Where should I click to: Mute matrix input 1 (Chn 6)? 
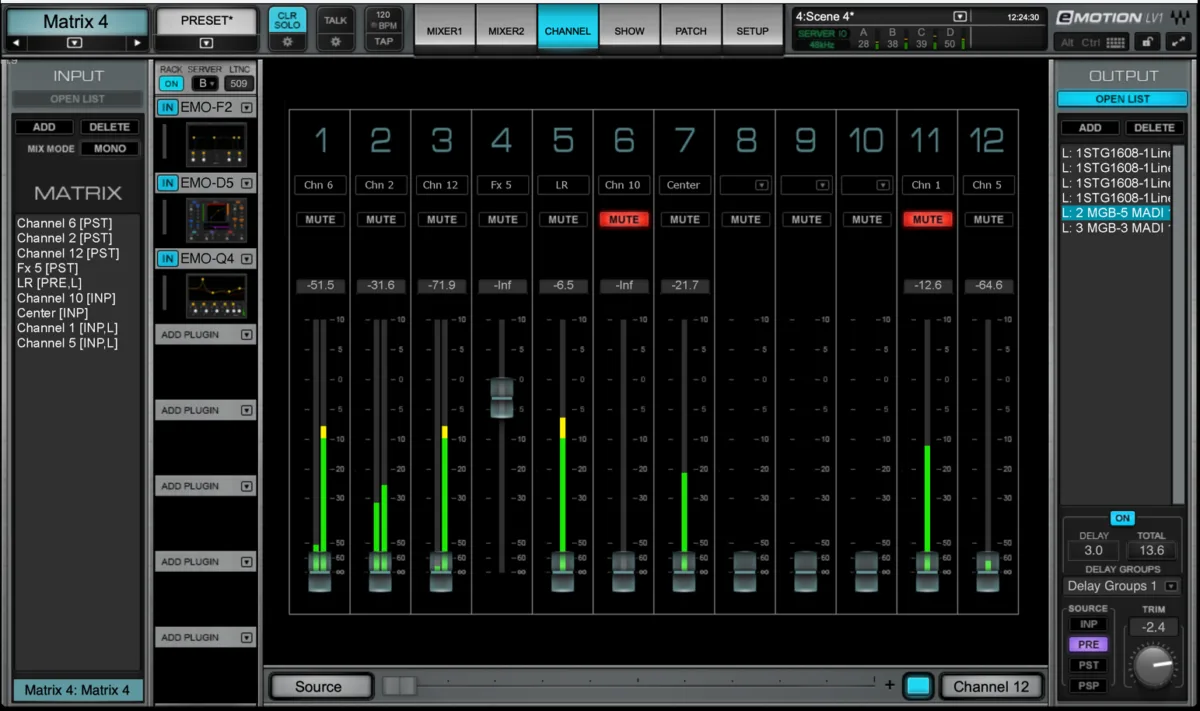point(320,219)
